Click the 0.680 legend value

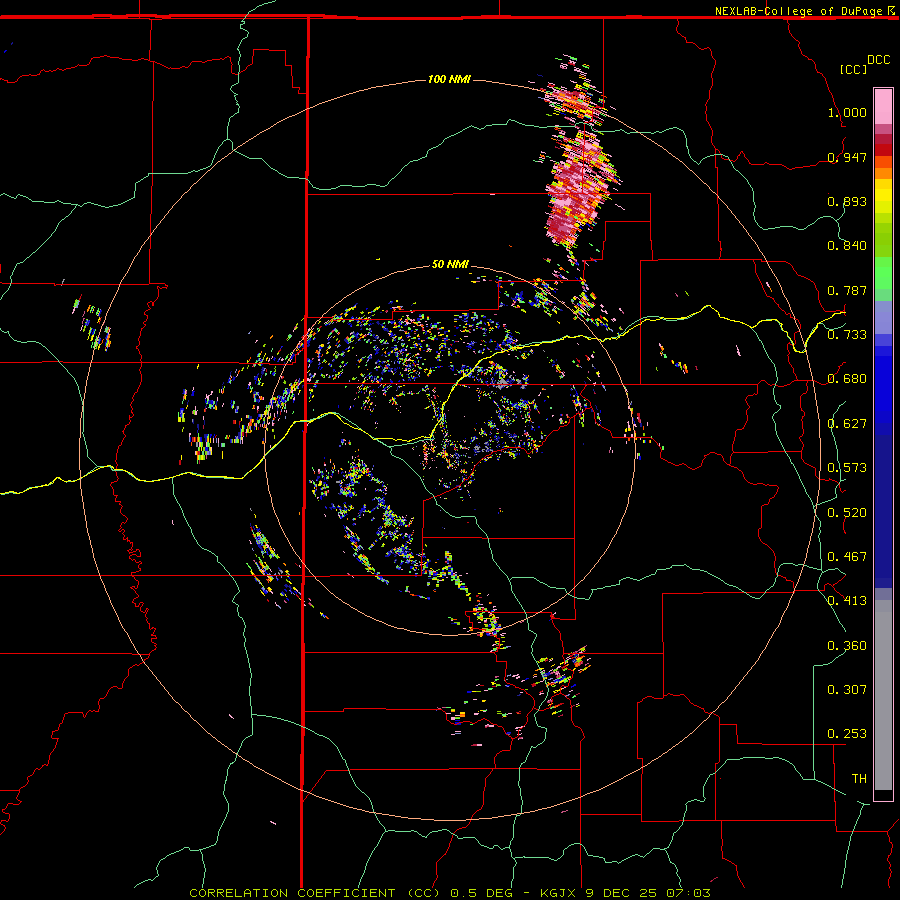(847, 379)
